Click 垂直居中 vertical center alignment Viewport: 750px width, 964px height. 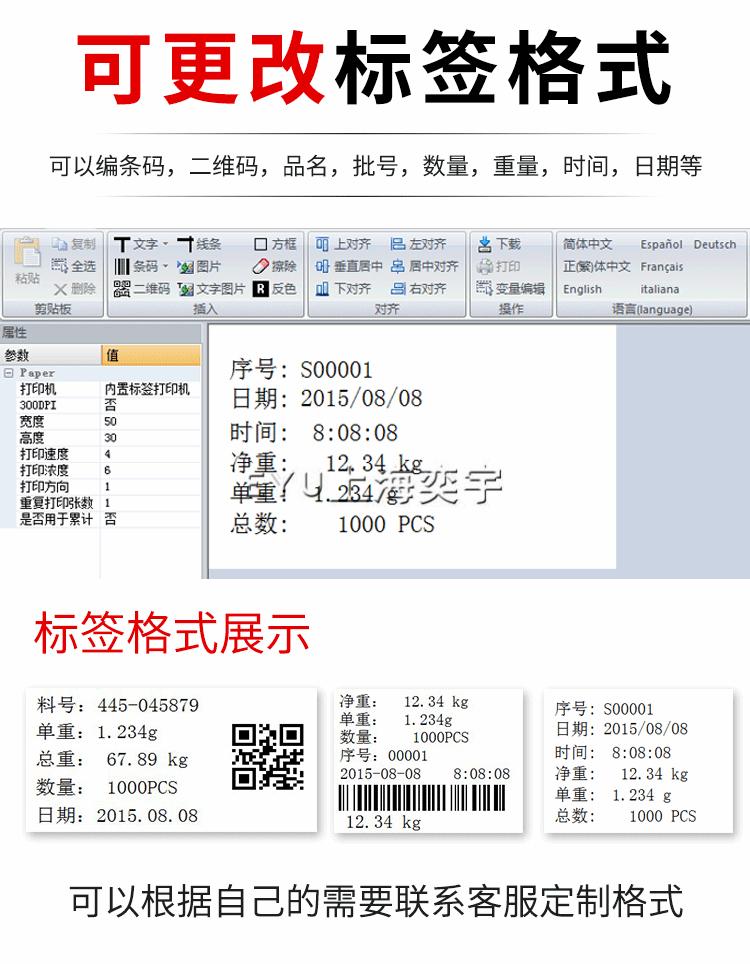[323, 267]
